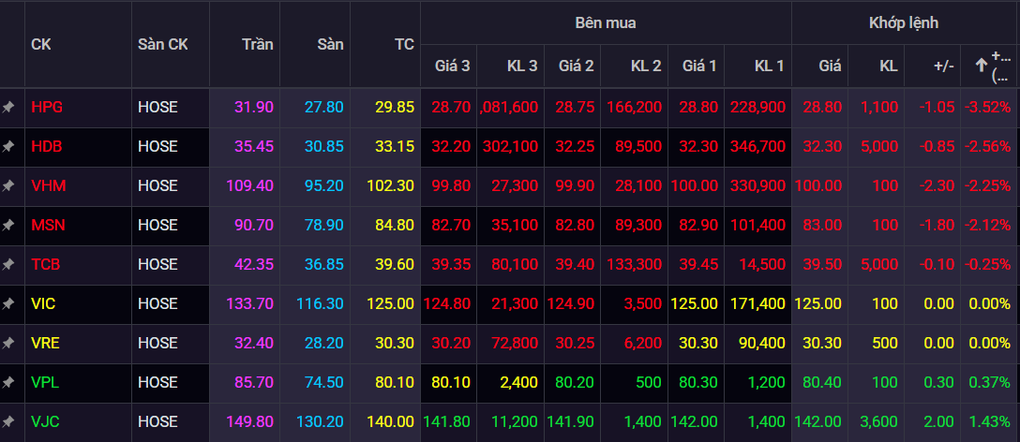The width and height of the screenshot is (1020, 442).
Task: Select the Bên mua header group
Action: 606,23
